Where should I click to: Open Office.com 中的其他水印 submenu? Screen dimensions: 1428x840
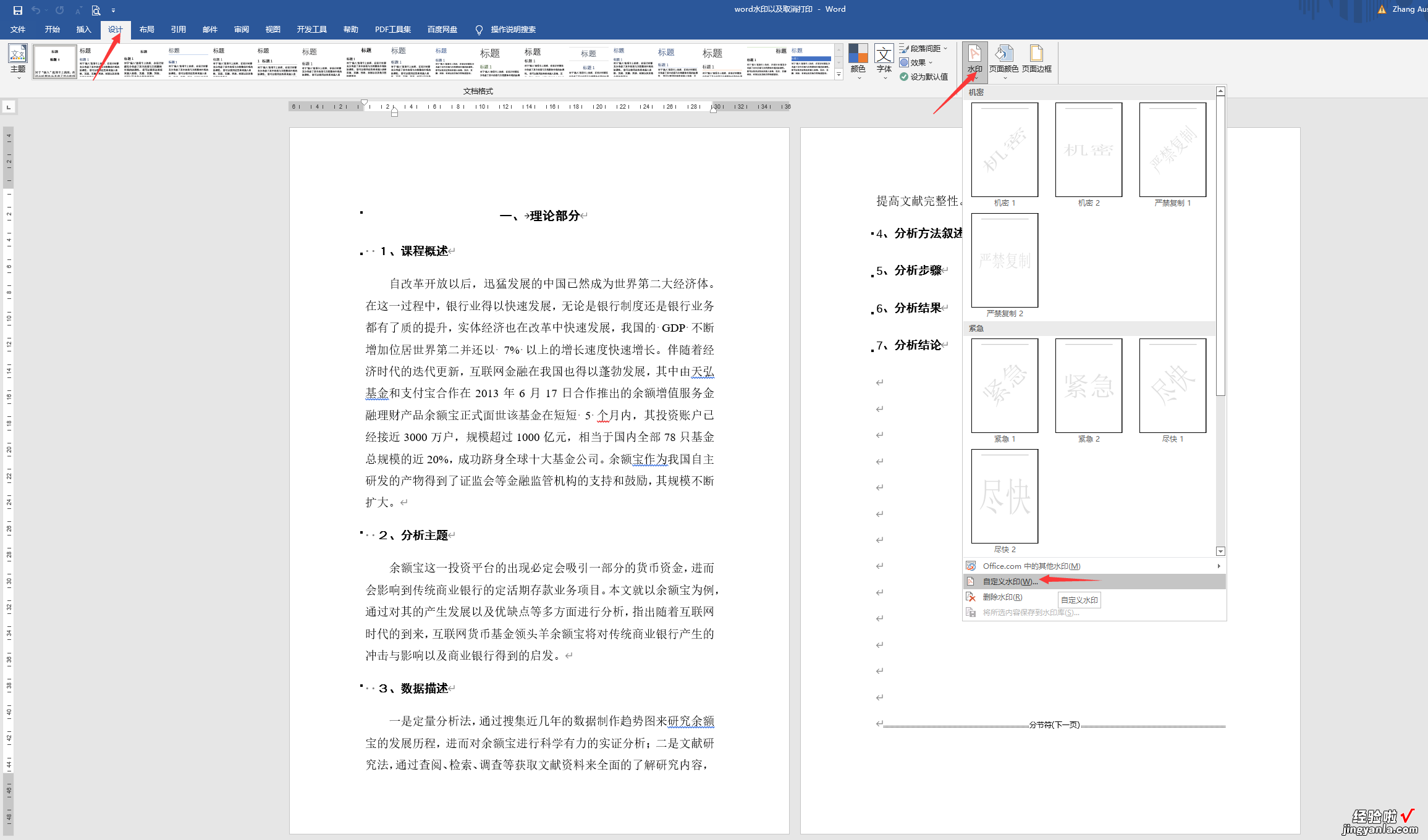pyautogui.click(x=1094, y=566)
